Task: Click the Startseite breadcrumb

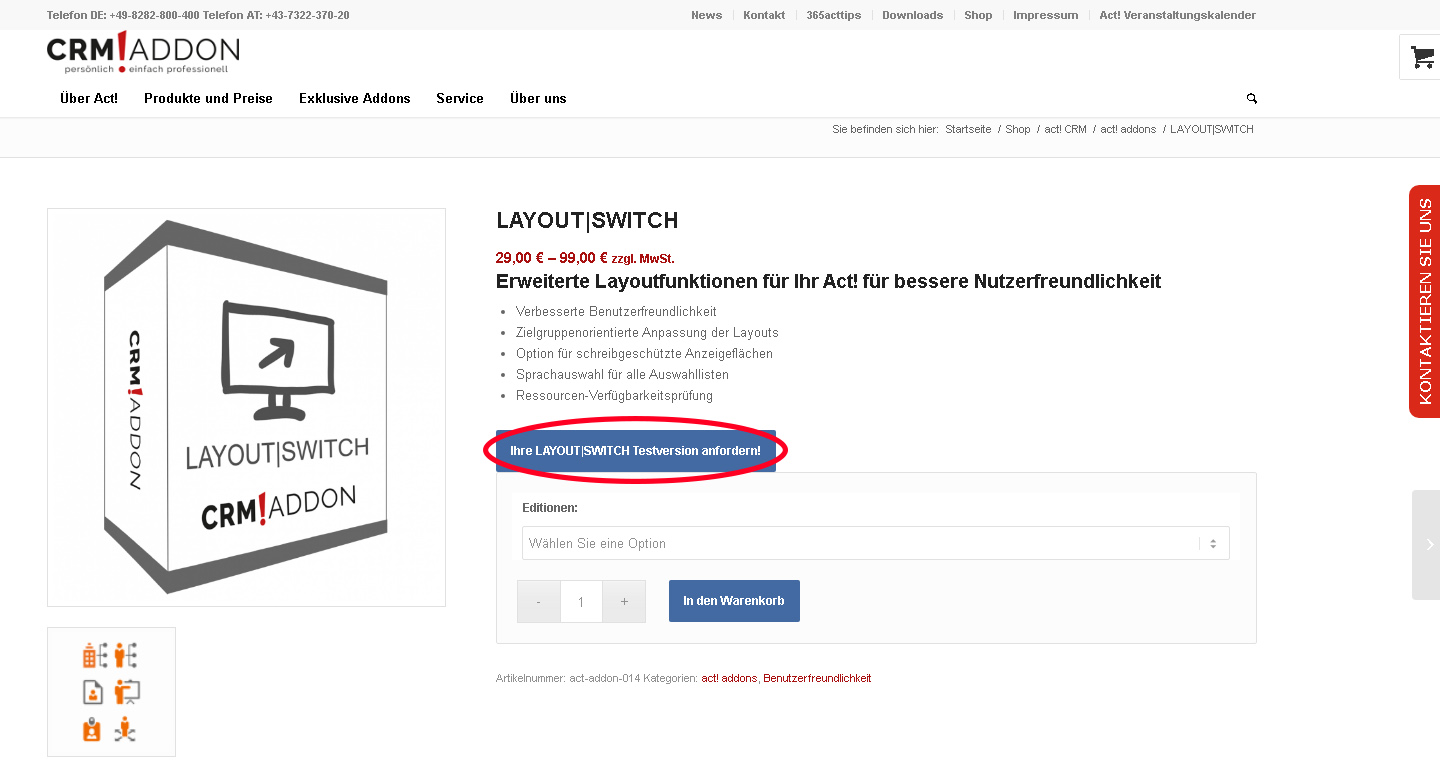Action: (968, 129)
